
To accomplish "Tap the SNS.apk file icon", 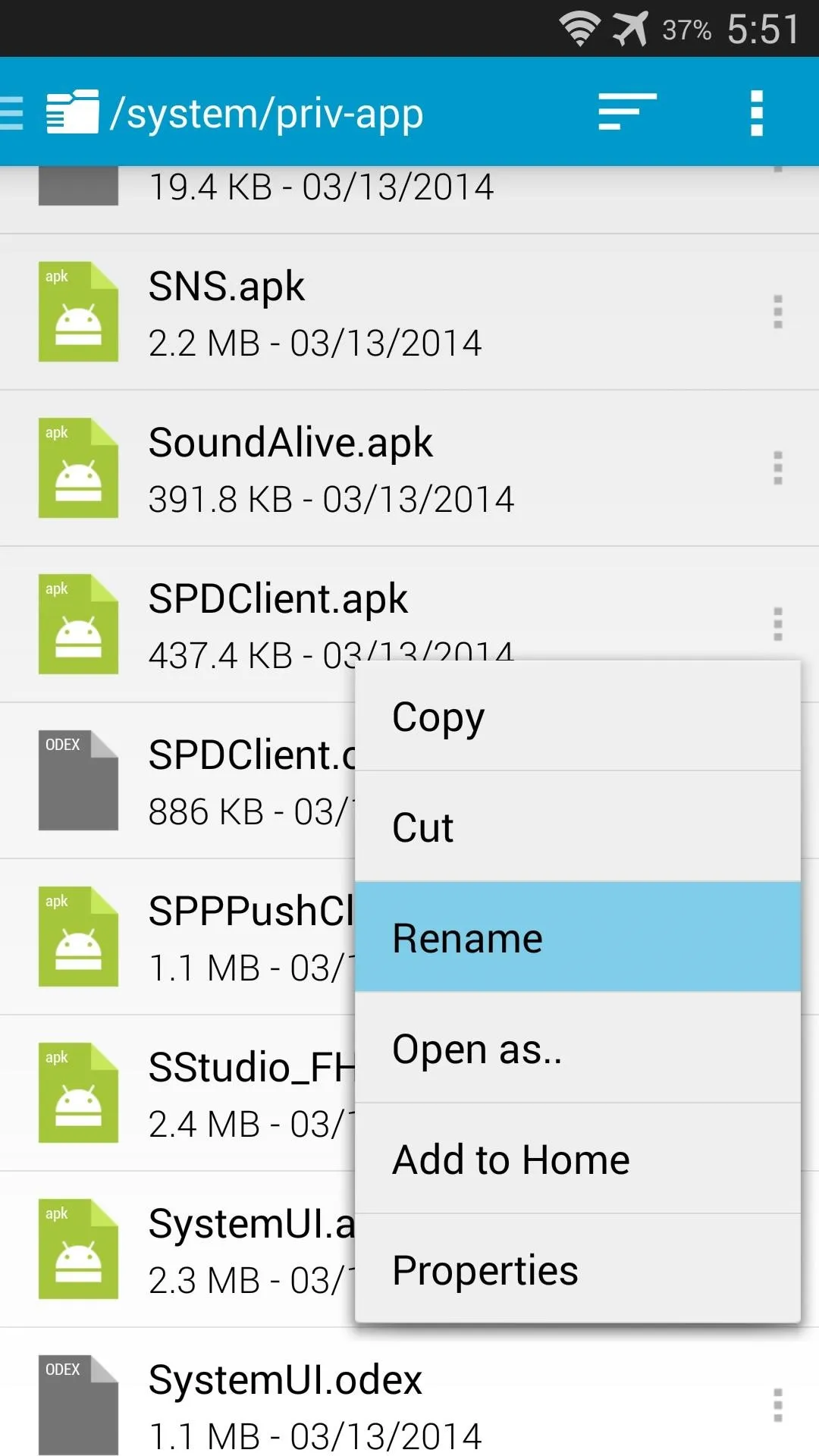I will pos(78,312).
